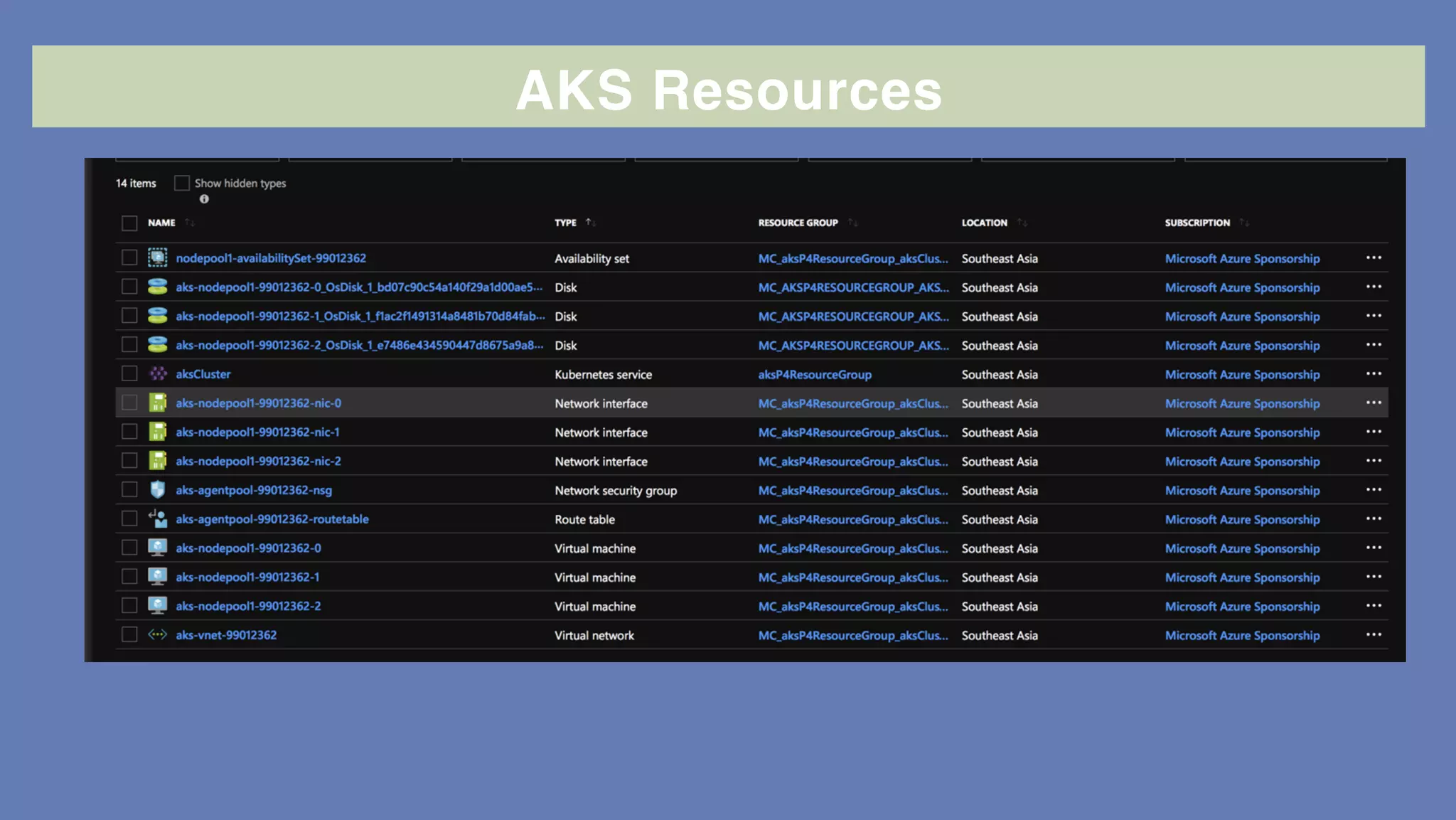Image resolution: width=1456 pixels, height=820 pixels.
Task: Open the ellipsis menu for the 0_OsDisk row
Action: pyautogui.click(x=1374, y=287)
